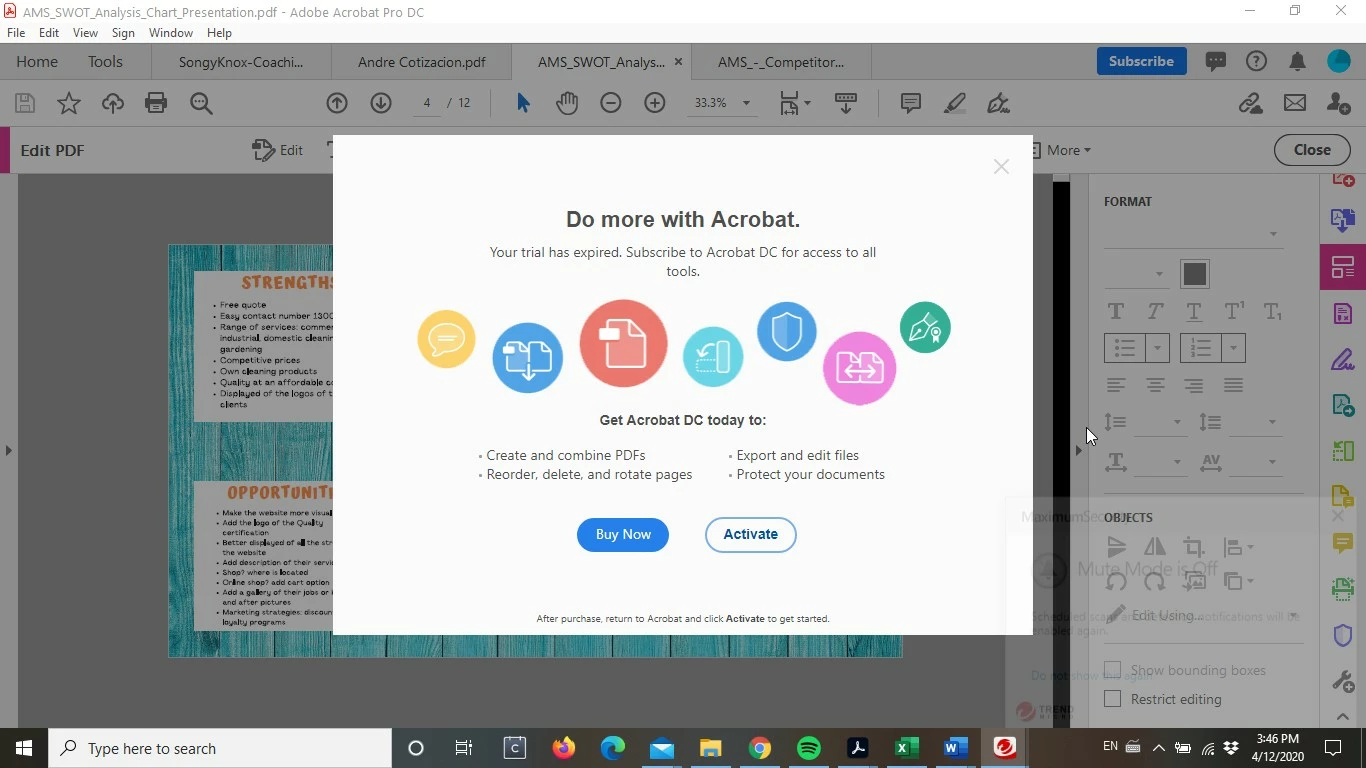Open the sign document pen icon
The image size is (1366, 768).
998,103
